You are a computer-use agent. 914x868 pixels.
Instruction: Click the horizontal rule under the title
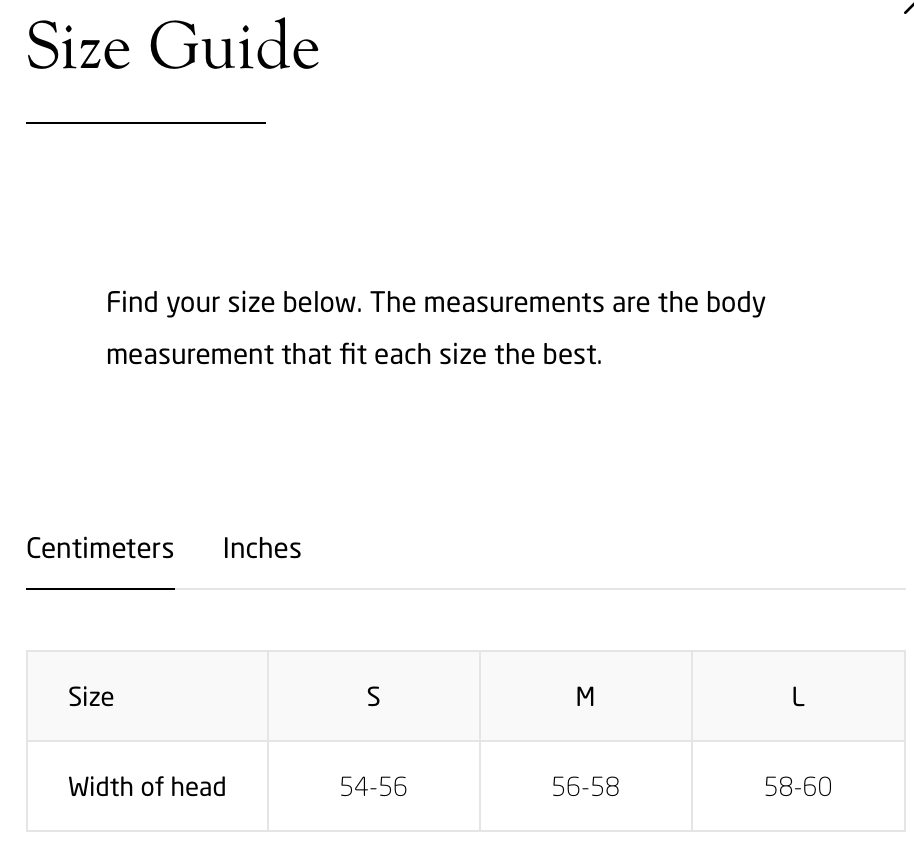(x=146, y=122)
